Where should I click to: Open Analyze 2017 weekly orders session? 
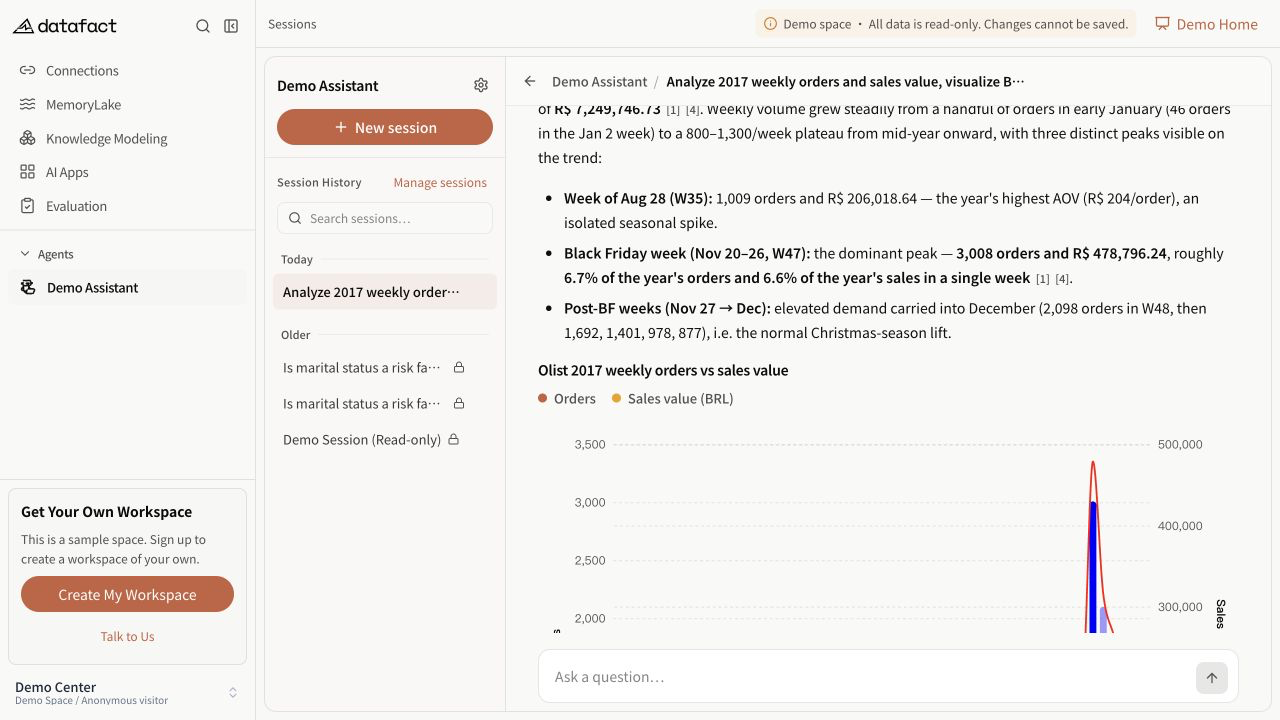pos(385,292)
